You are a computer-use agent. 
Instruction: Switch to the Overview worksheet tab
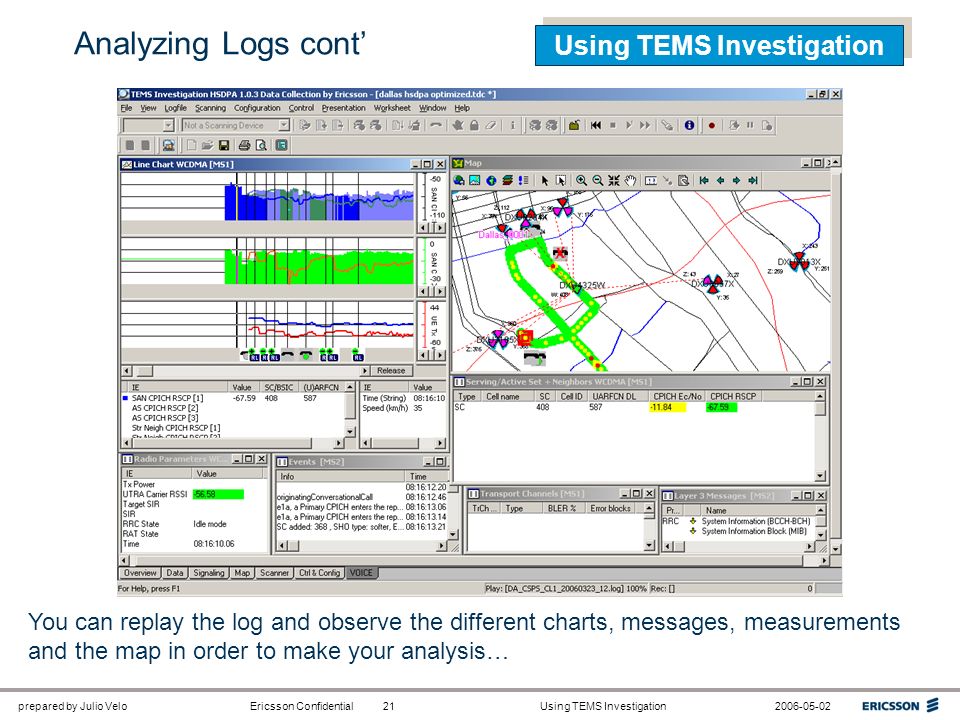coord(140,573)
